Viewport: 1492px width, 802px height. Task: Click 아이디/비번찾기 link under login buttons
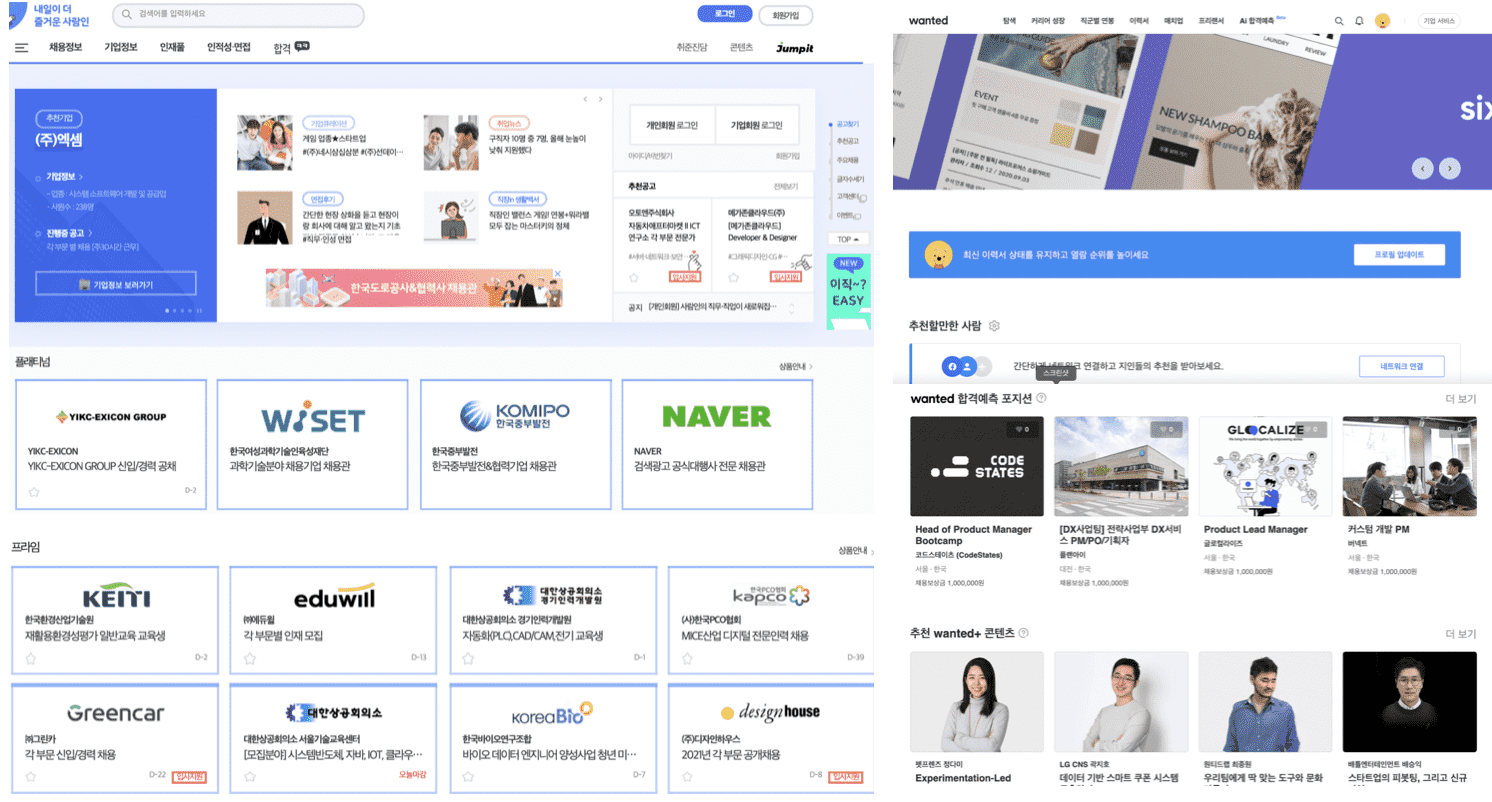(x=650, y=156)
